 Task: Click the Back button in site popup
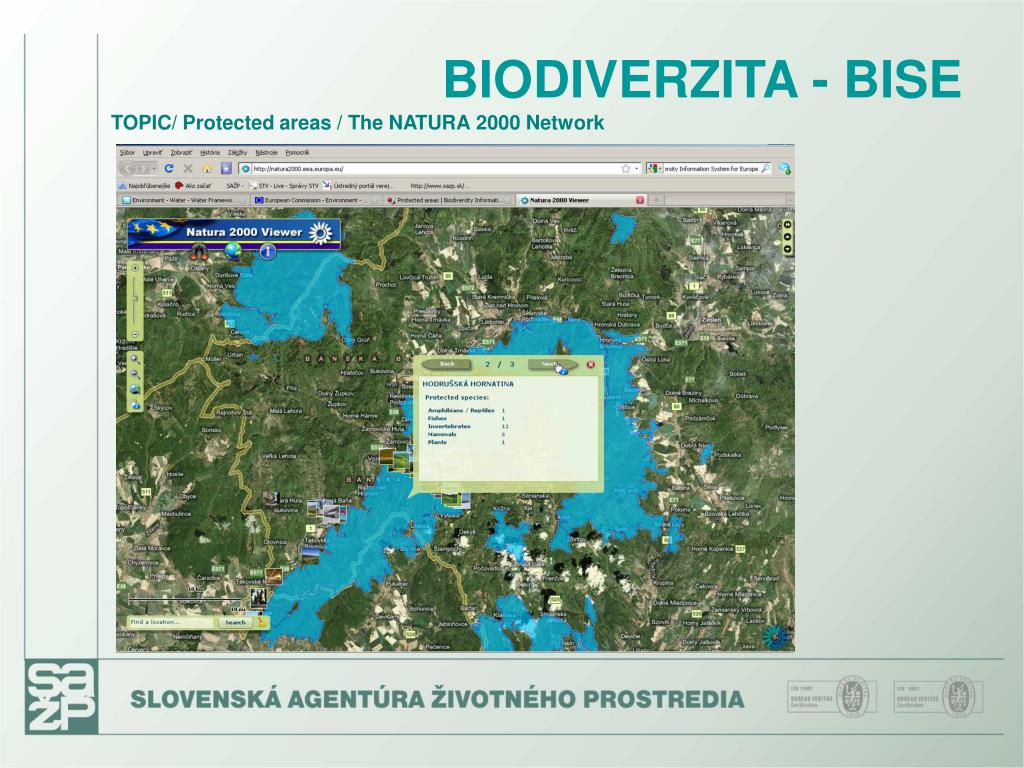point(447,364)
